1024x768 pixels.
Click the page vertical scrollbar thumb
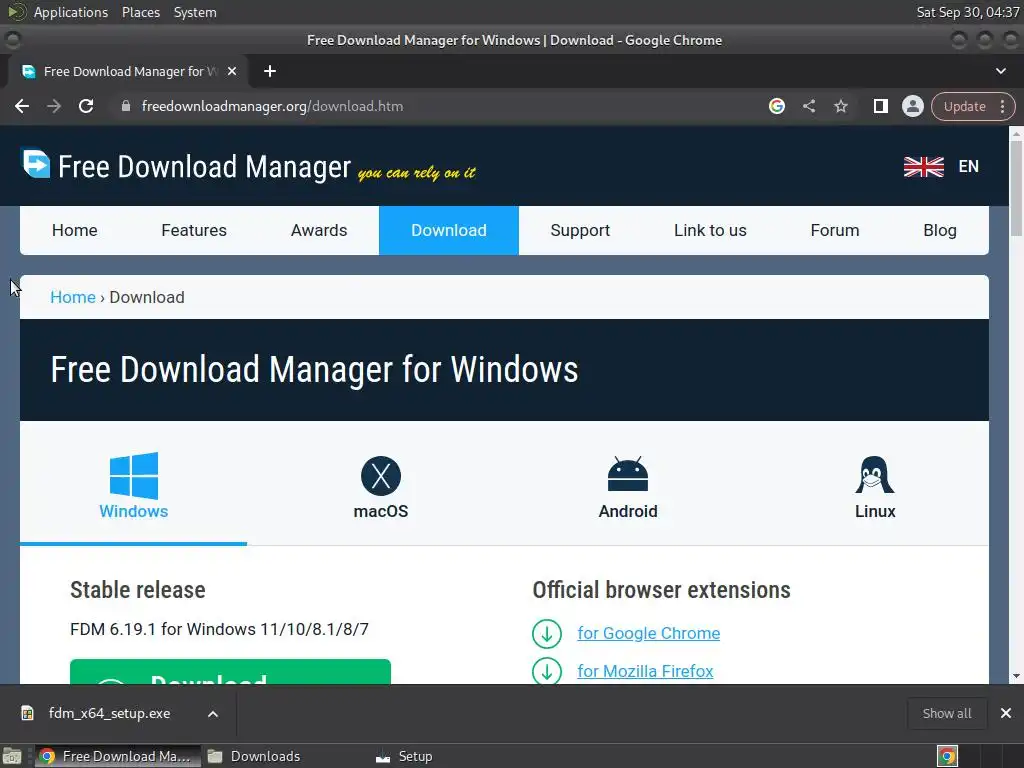coord(1016,188)
